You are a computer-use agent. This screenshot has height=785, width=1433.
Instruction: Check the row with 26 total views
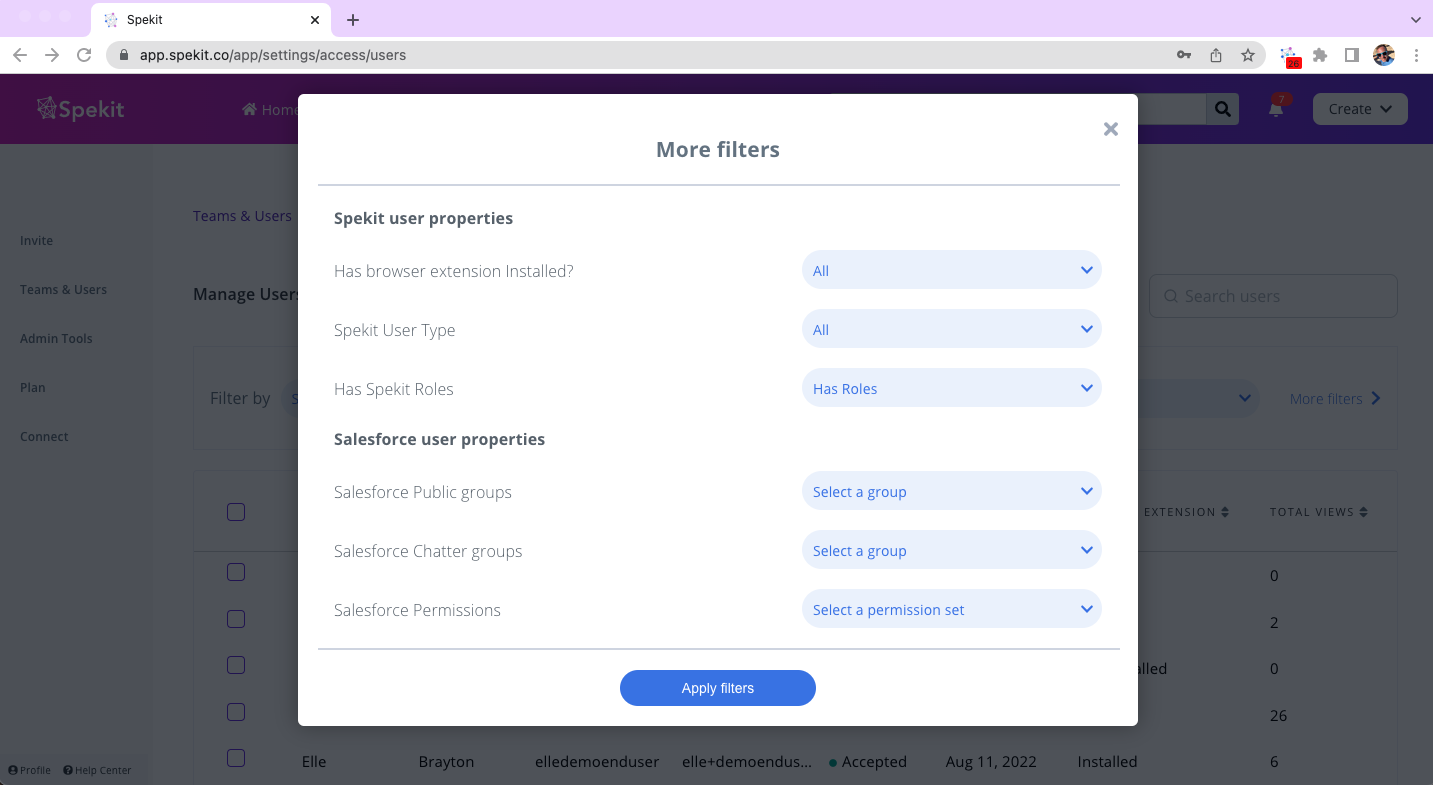236,712
